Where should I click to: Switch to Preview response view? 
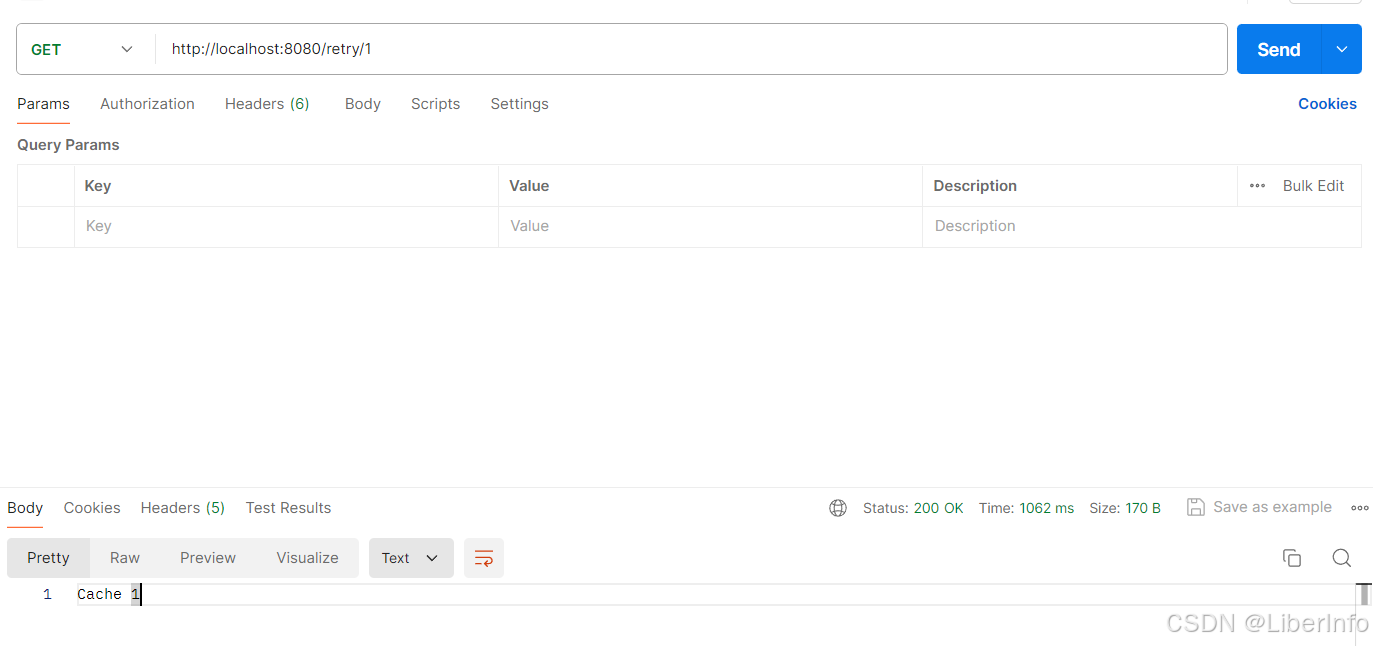[x=207, y=558]
